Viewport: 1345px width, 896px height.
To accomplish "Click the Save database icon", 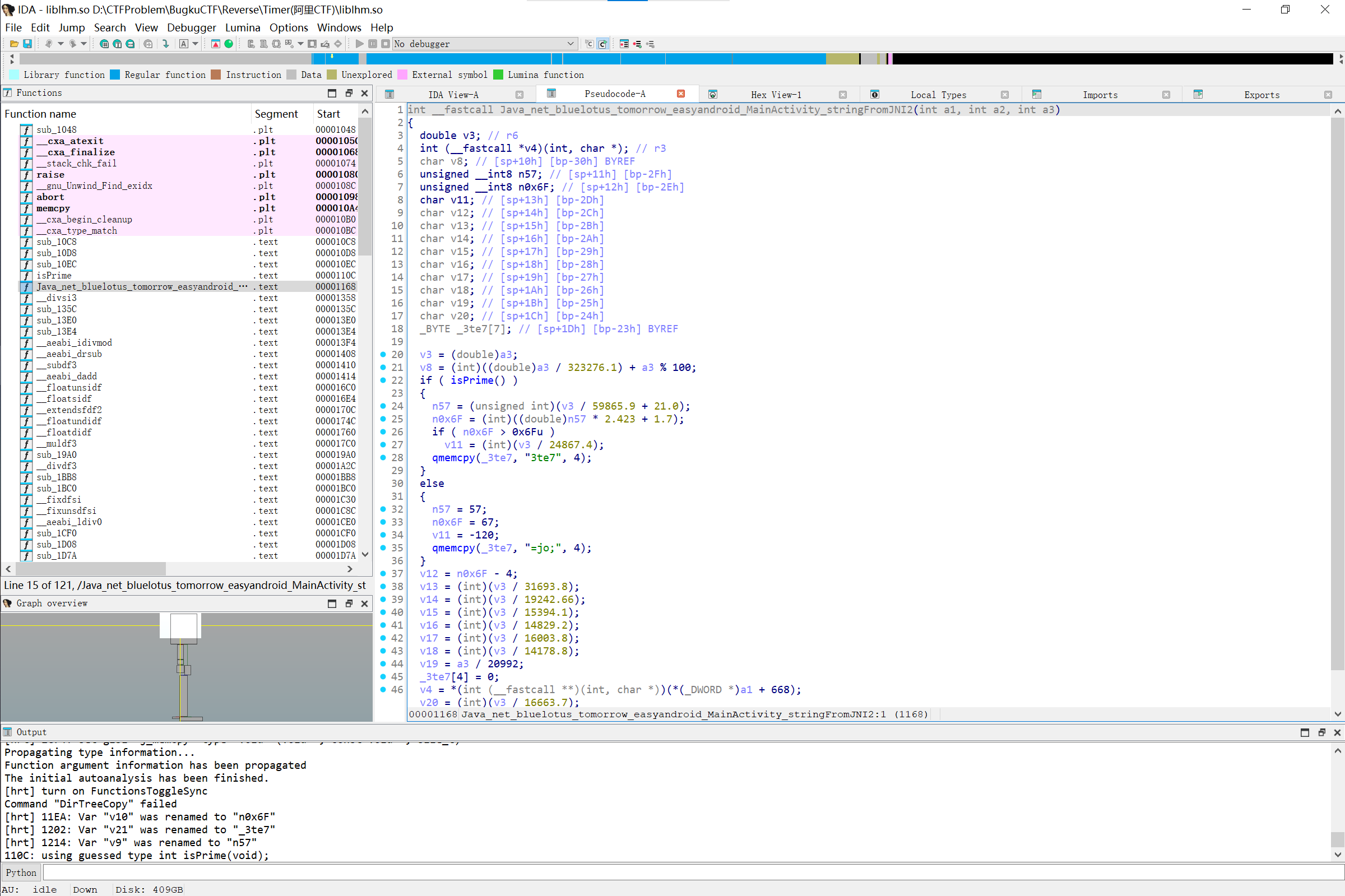I will [27, 44].
